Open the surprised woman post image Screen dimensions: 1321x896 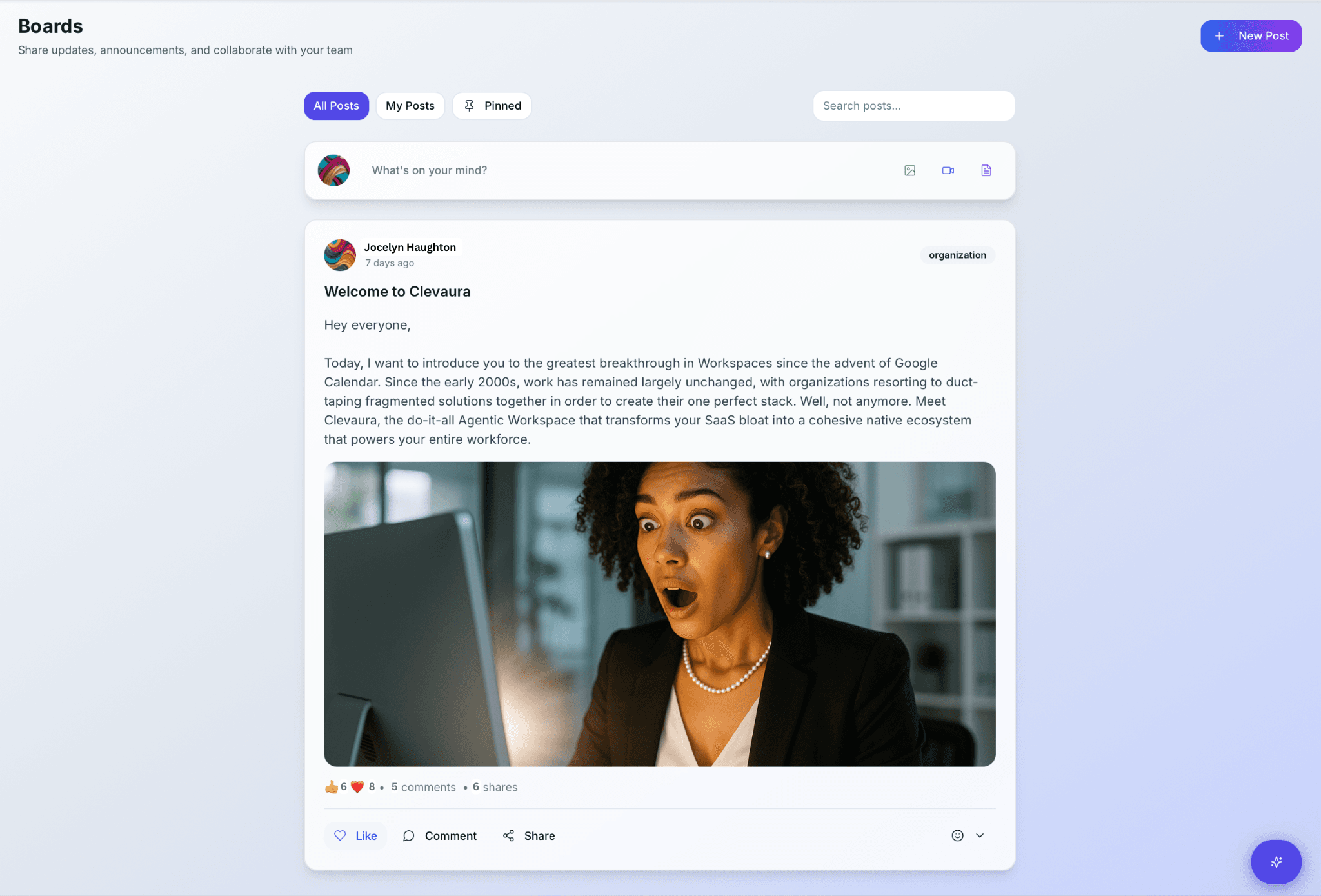click(x=660, y=614)
